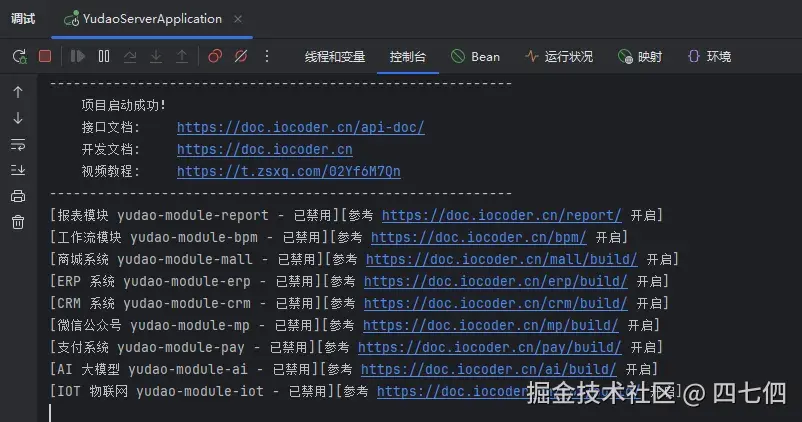Screen dimensions: 802x422
Task: Open the bpm workflow docs link
Action: [x=478, y=237]
